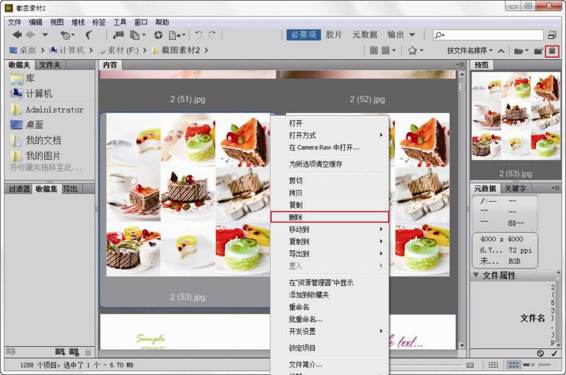Click the delete item trash icon
Viewport: 566px width, 375px height.
552,51
